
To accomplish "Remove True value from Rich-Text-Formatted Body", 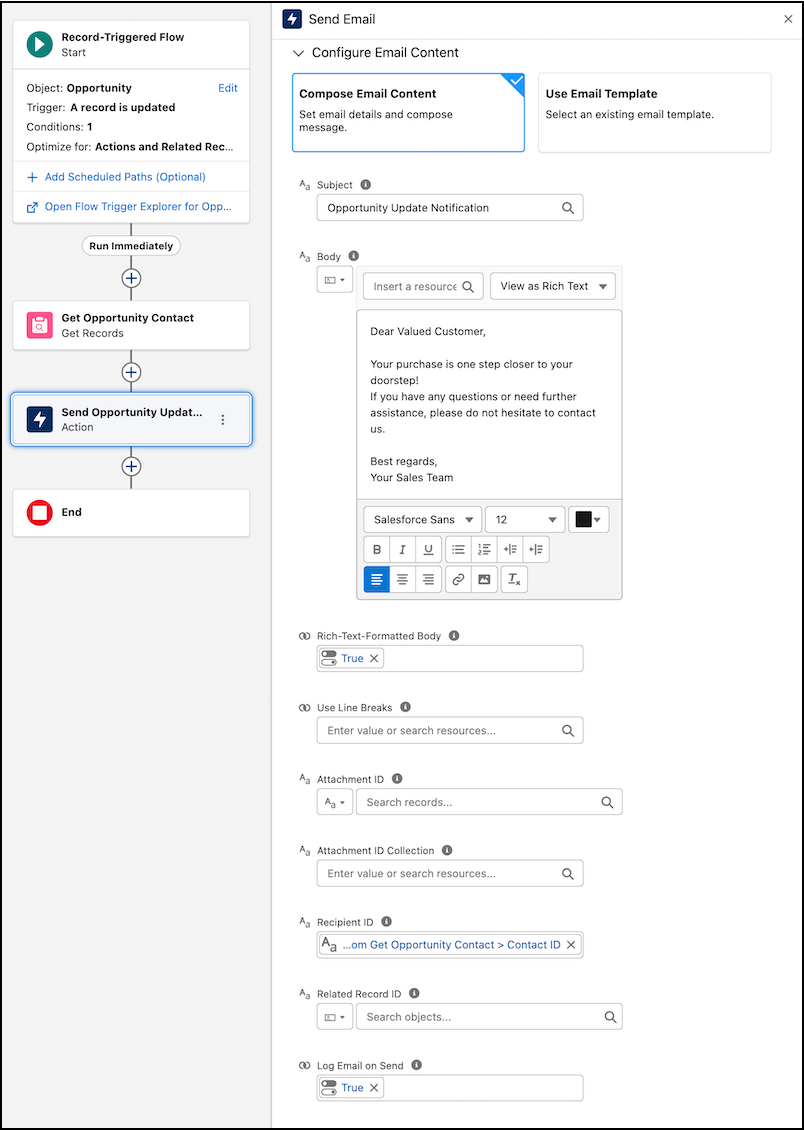I will click(375, 658).
